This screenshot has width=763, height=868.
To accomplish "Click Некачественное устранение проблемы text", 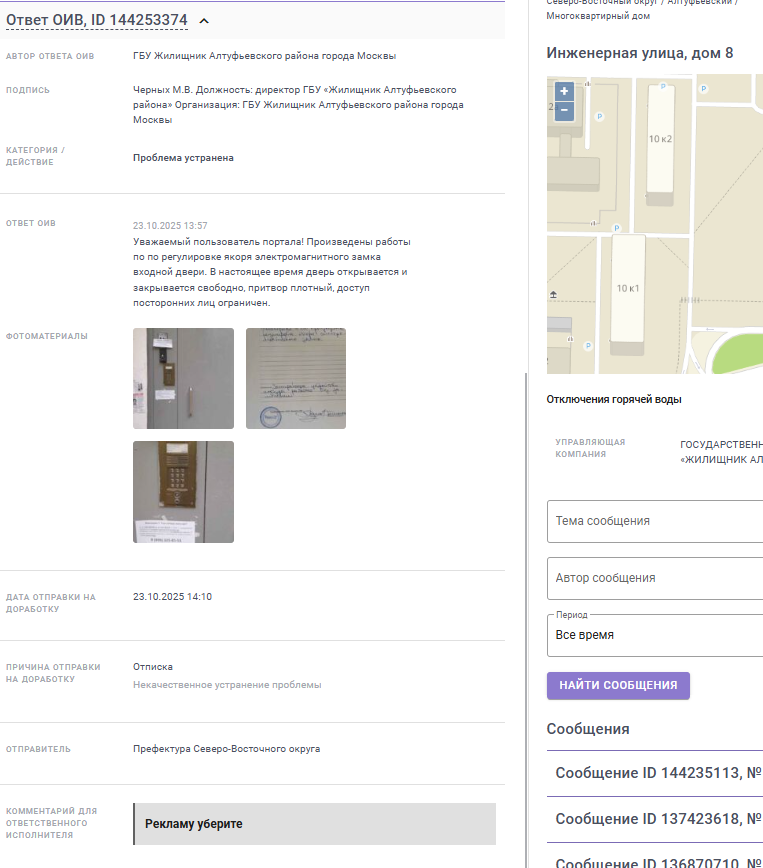I will 227,685.
